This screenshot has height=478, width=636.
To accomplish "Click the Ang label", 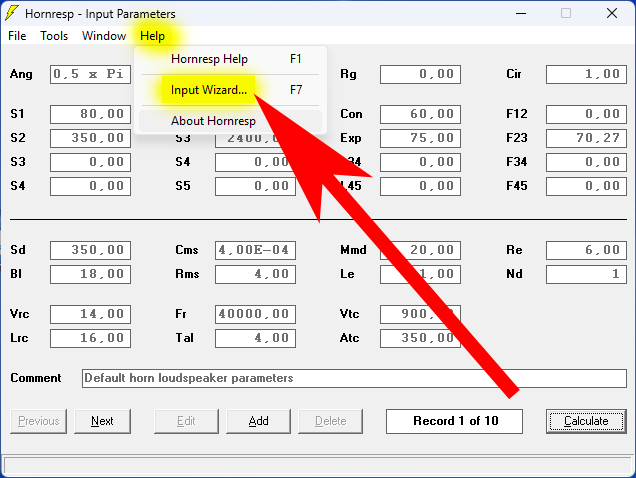I will click(21, 74).
